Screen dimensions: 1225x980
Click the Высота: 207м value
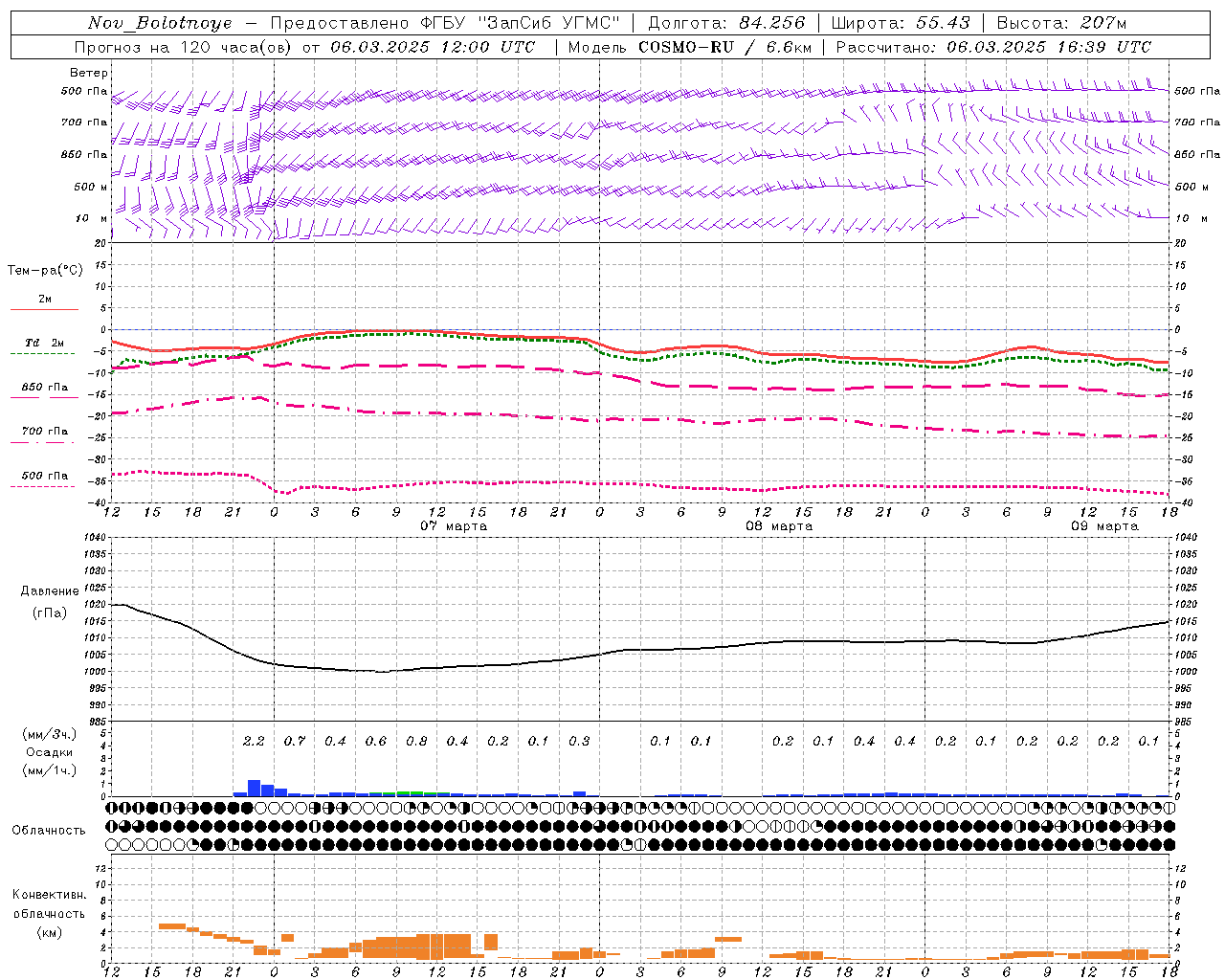click(x=1061, y=23)
